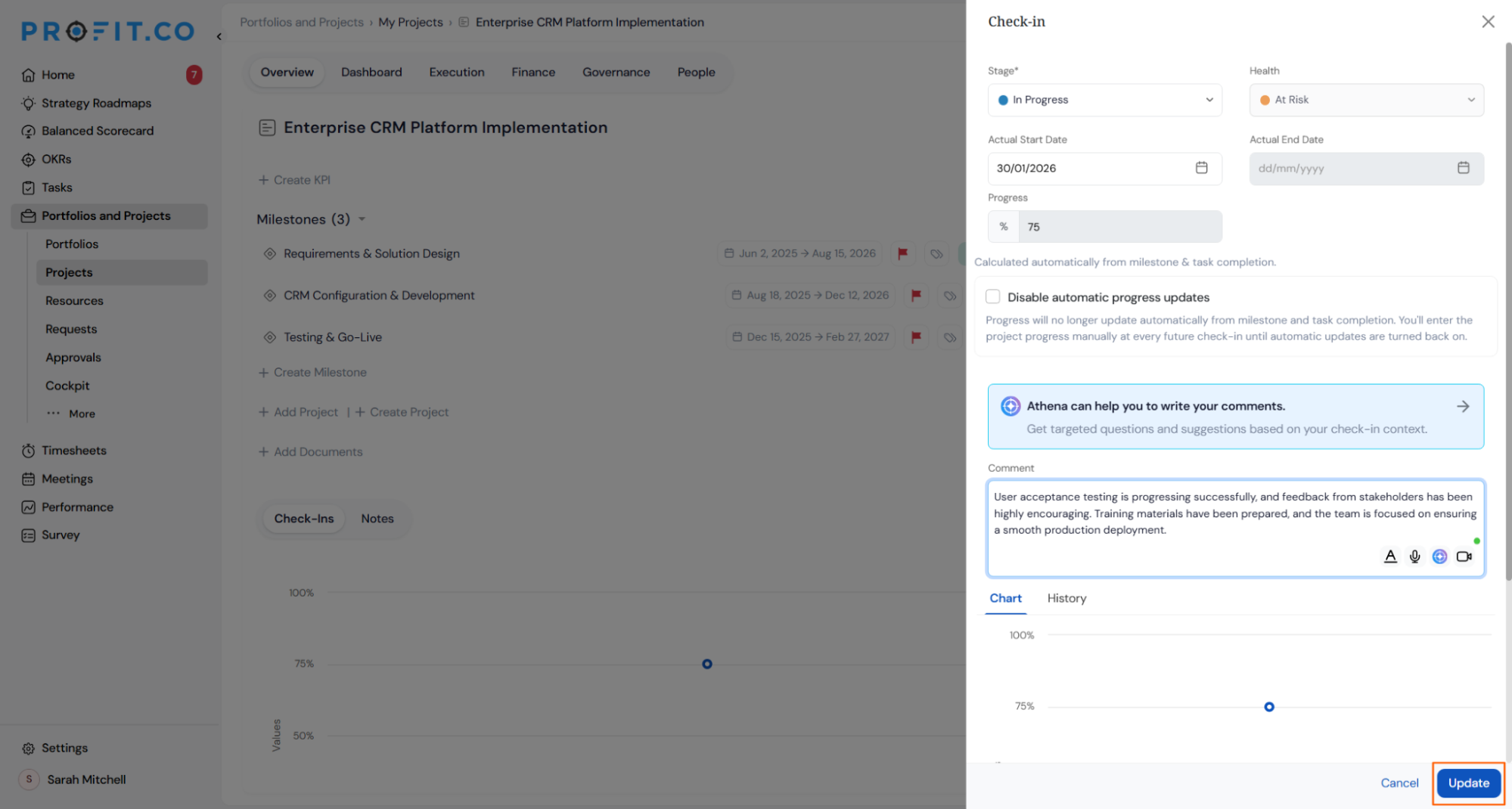Viewport: 1512px width, 809px height.
Task: Open the Health dropdown showing At Risk
Action: tap(1366, 100)
